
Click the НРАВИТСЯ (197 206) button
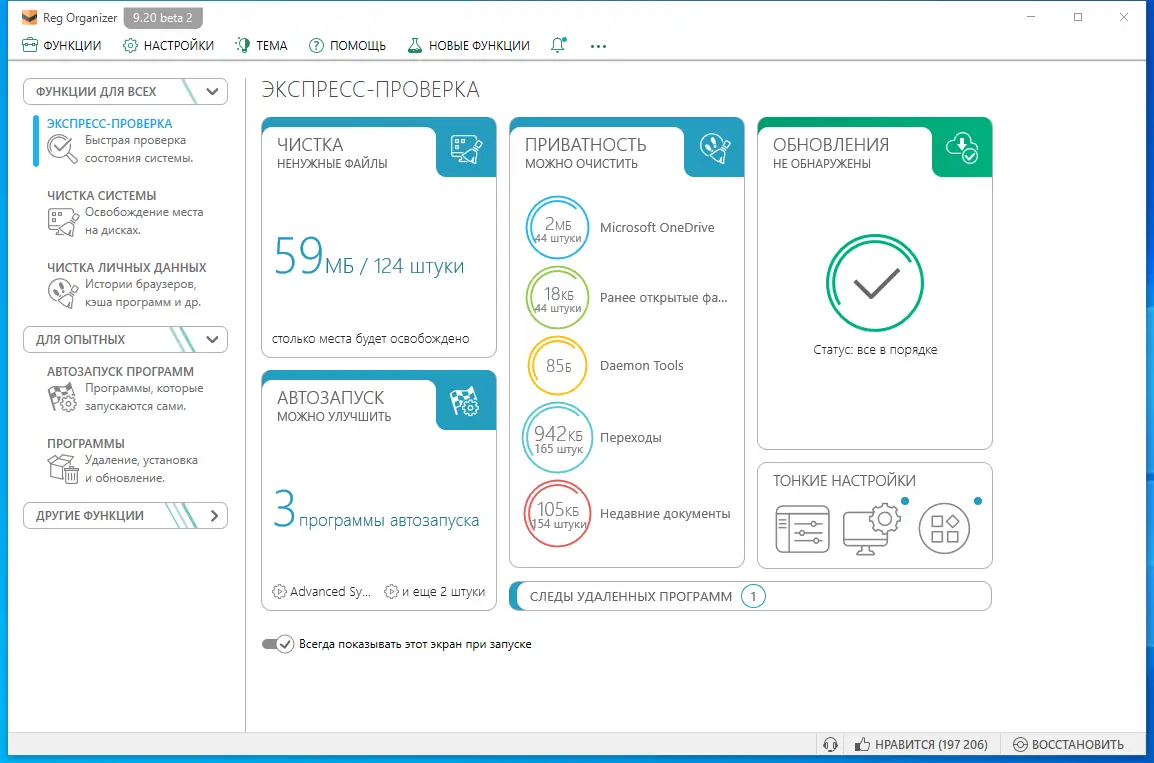coord(921,745)
